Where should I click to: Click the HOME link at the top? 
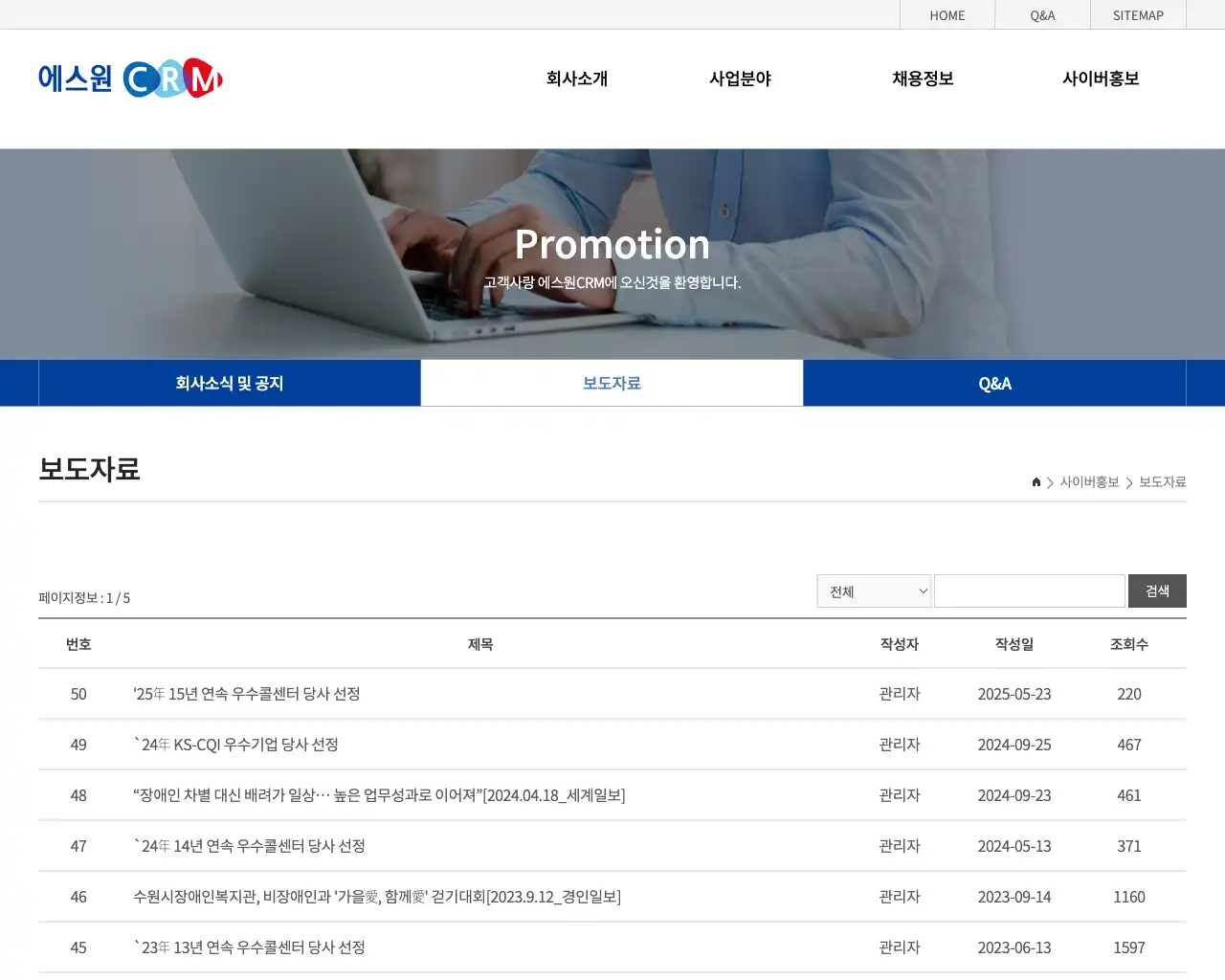[x=947, y=14]
